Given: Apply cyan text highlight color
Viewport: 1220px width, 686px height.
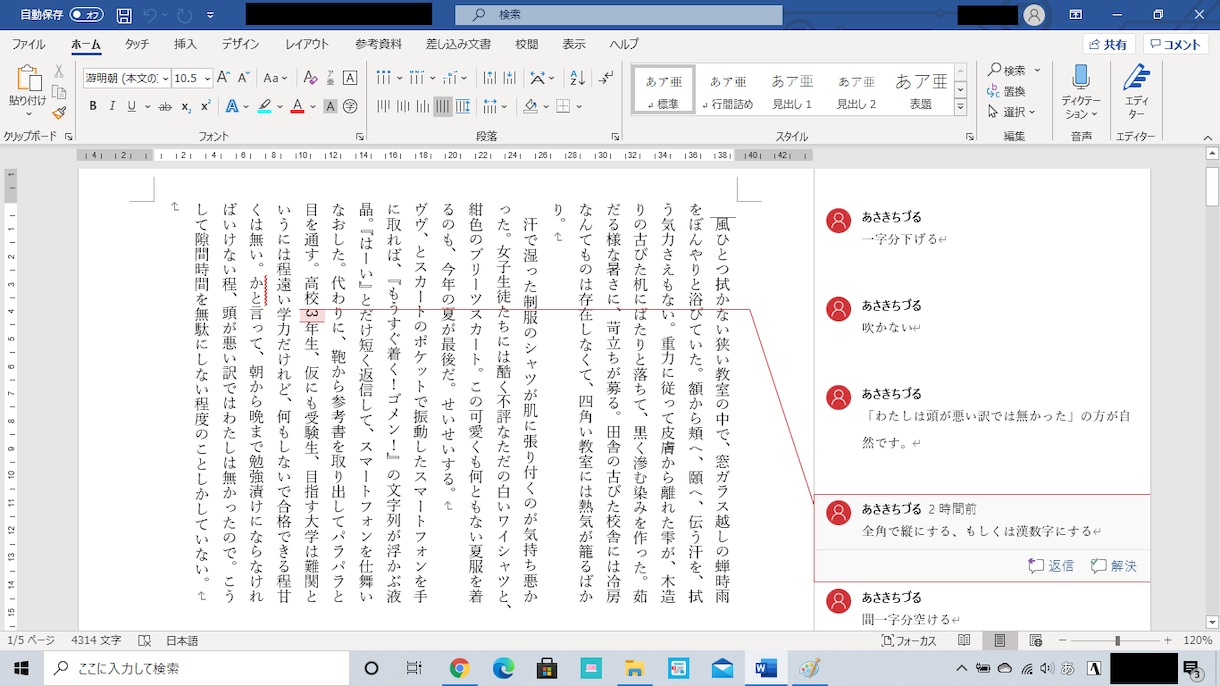Looking at the screenshot, I should 264,106.
